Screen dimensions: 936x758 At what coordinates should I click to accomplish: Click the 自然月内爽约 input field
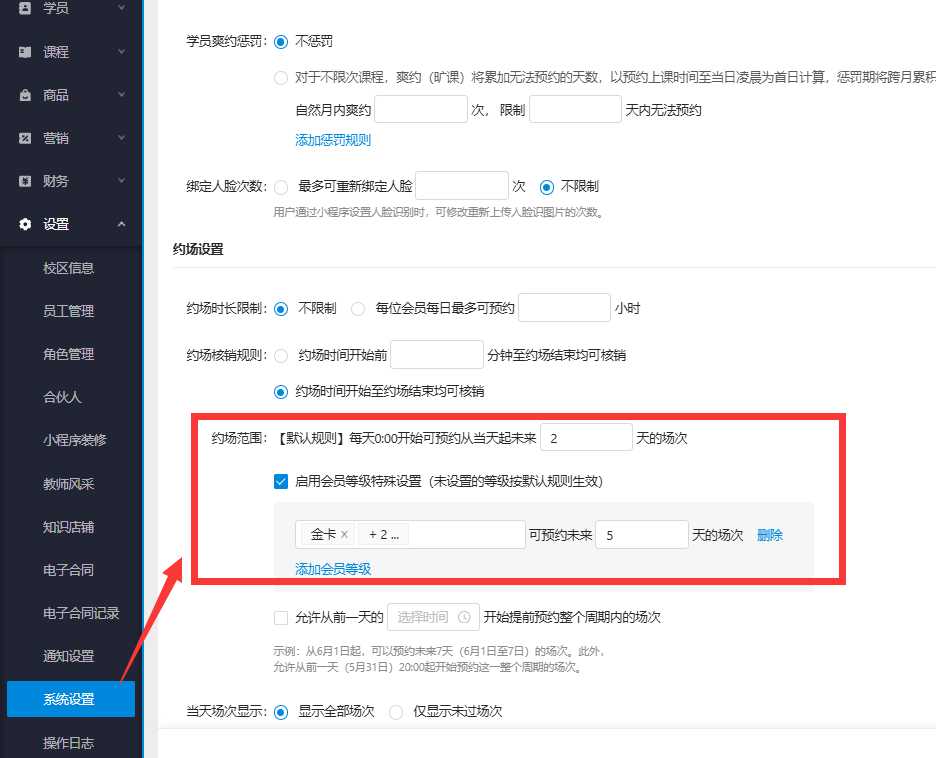pyautogui.click(x=420, y=109)
